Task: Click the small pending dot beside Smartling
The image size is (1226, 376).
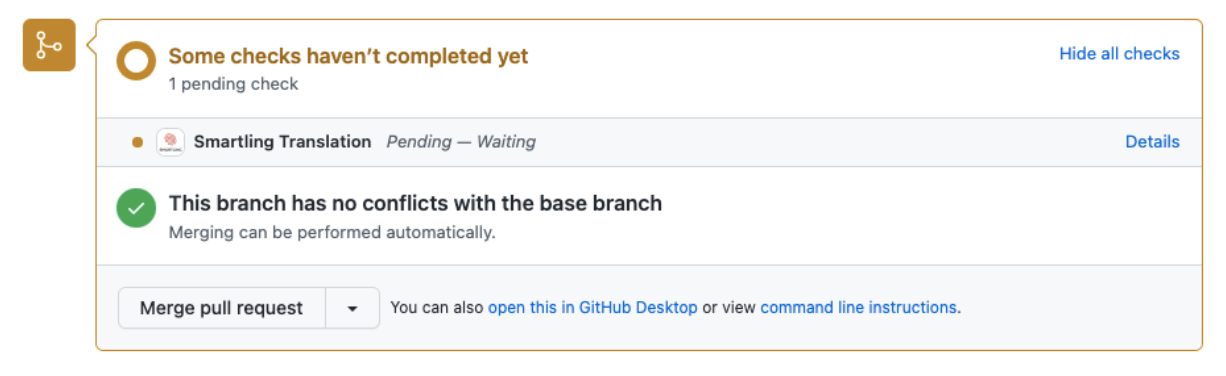Action: 138,142
